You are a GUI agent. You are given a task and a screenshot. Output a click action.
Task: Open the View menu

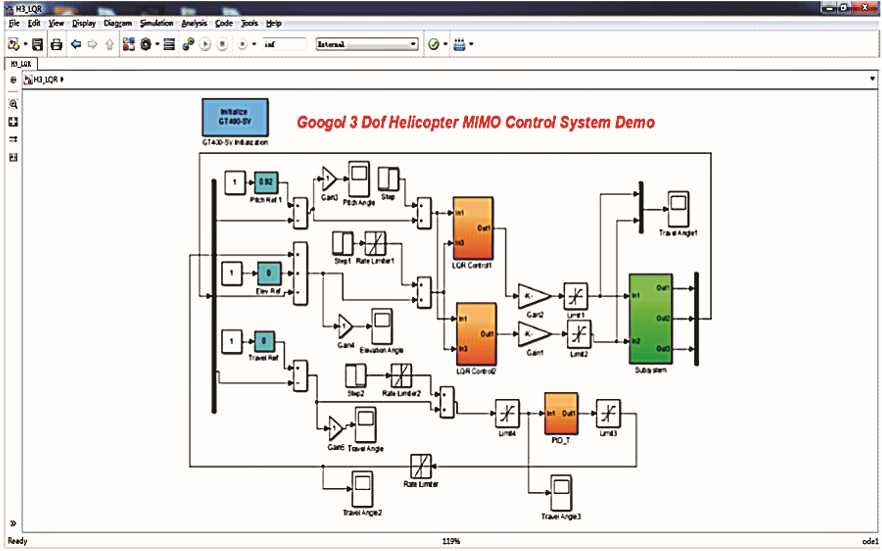[56, 24]
